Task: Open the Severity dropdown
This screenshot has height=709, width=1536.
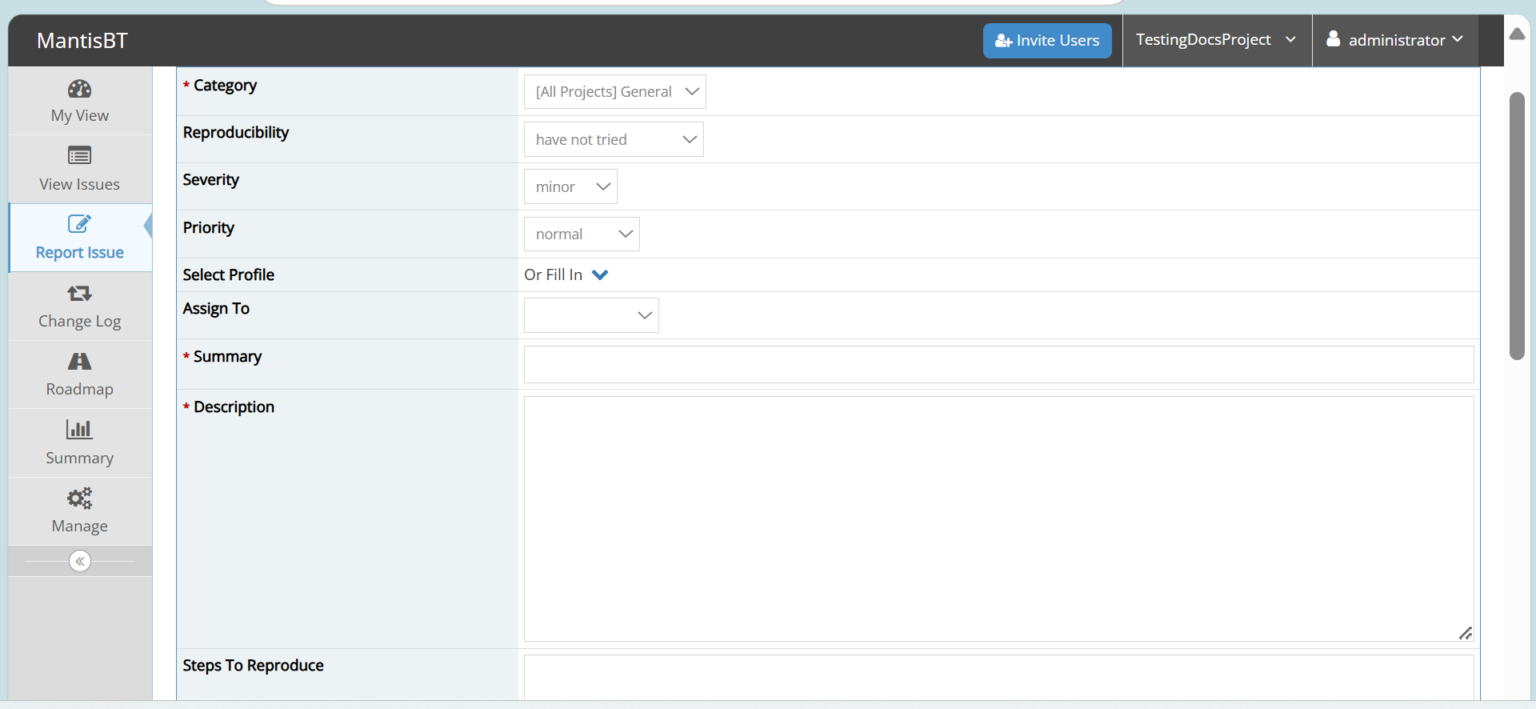Action: pyautogui.click(x=570, y=186)
